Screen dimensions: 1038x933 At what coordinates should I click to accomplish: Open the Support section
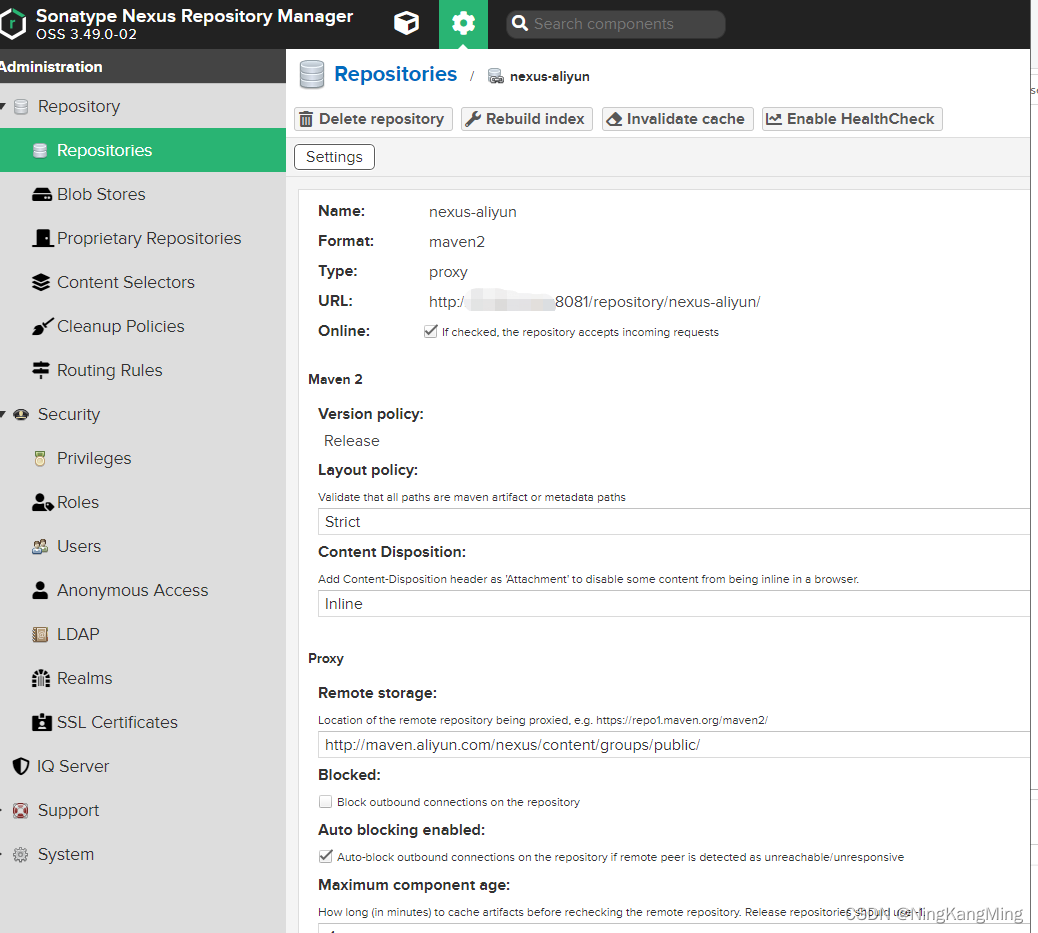pyautogui.click(x=68, y=810)
